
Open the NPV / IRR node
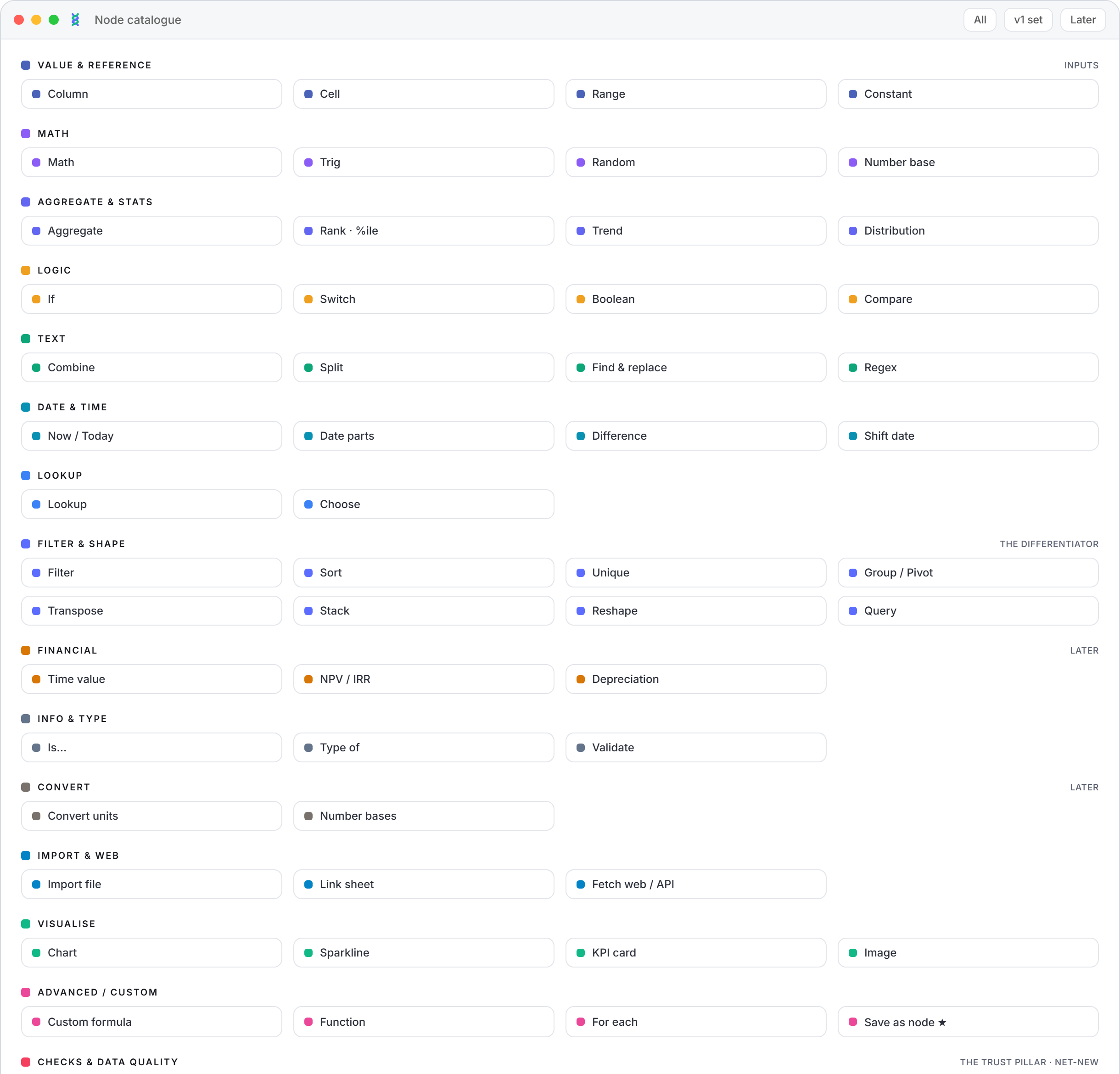(x=423, y=679)
